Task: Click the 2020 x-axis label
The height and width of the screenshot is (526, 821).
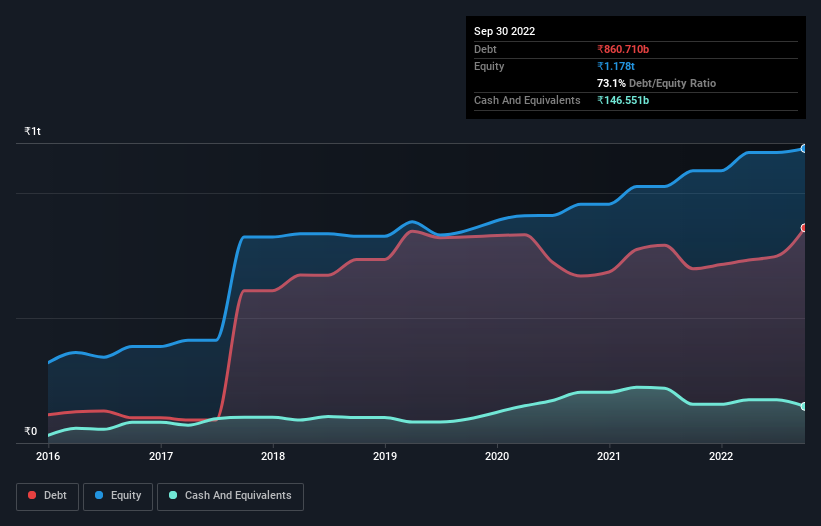Action: coord(497,456)
